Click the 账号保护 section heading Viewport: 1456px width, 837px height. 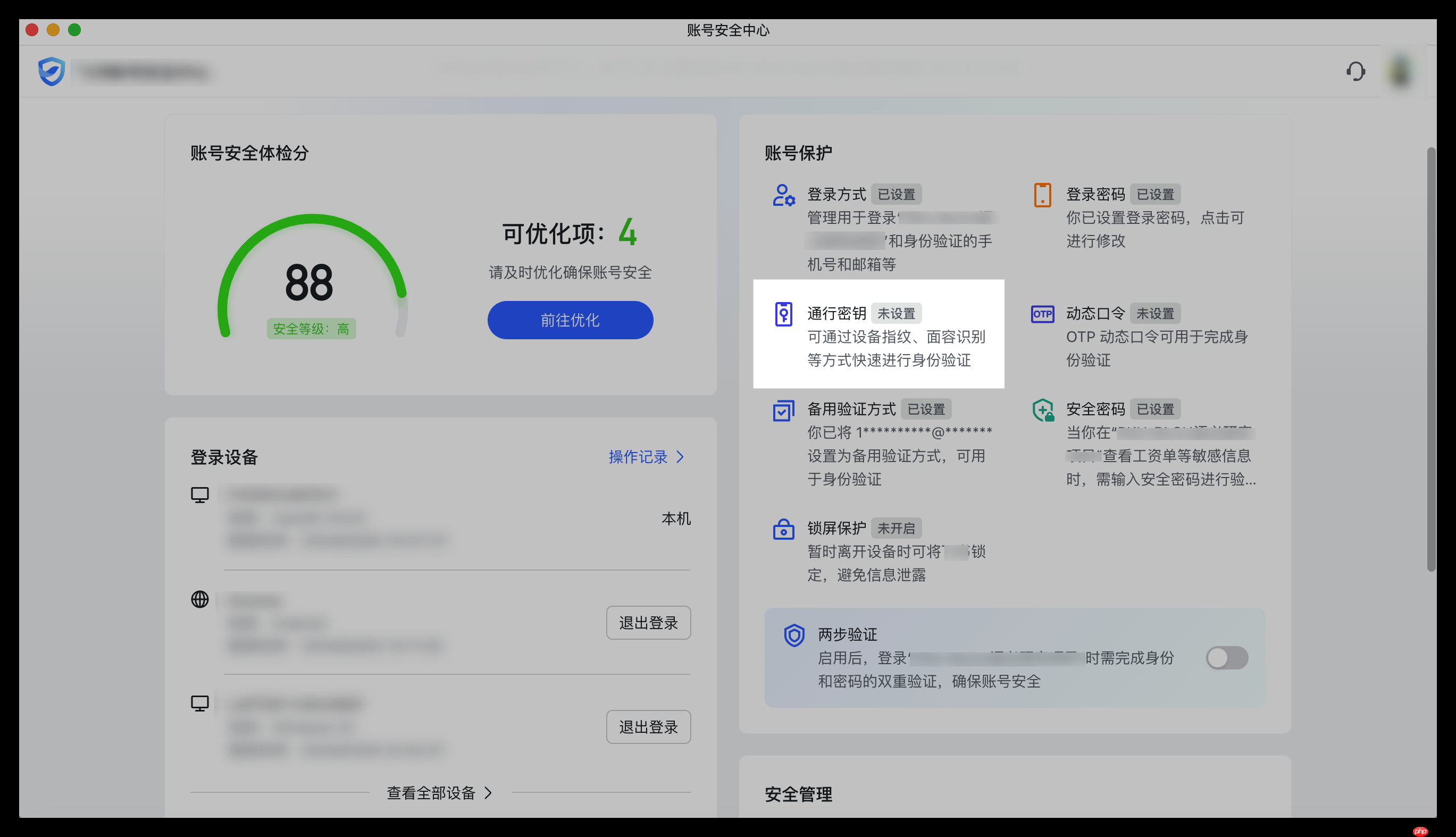coord(798,153)
